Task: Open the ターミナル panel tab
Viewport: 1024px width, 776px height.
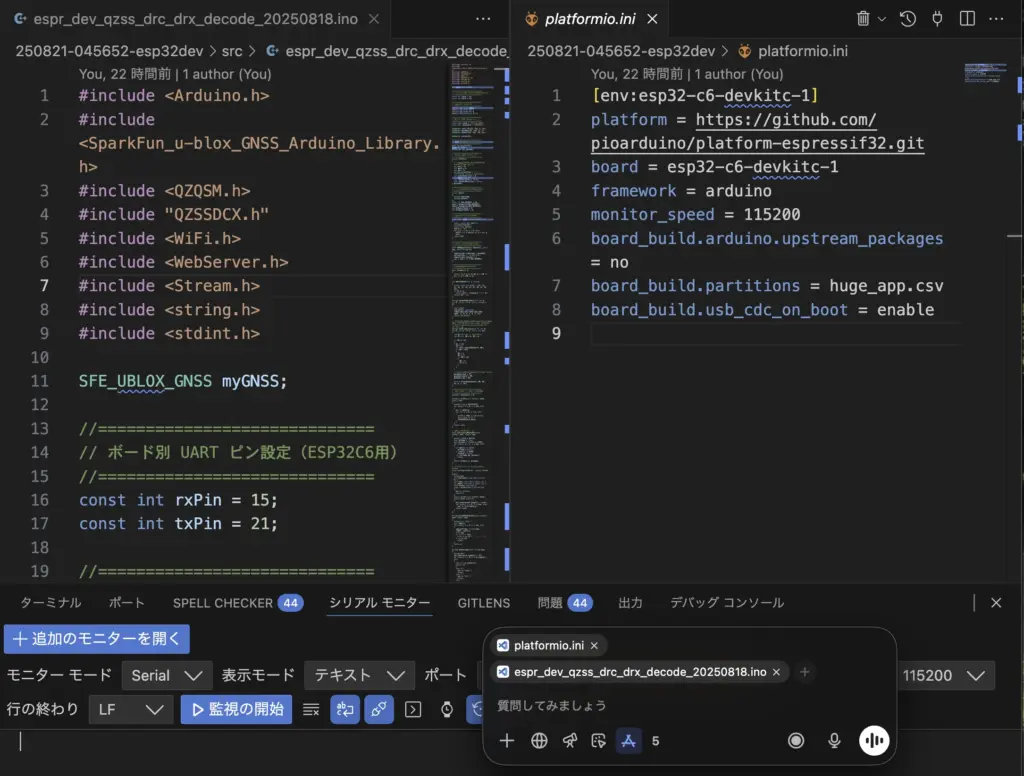Action: tap(50, 602)
